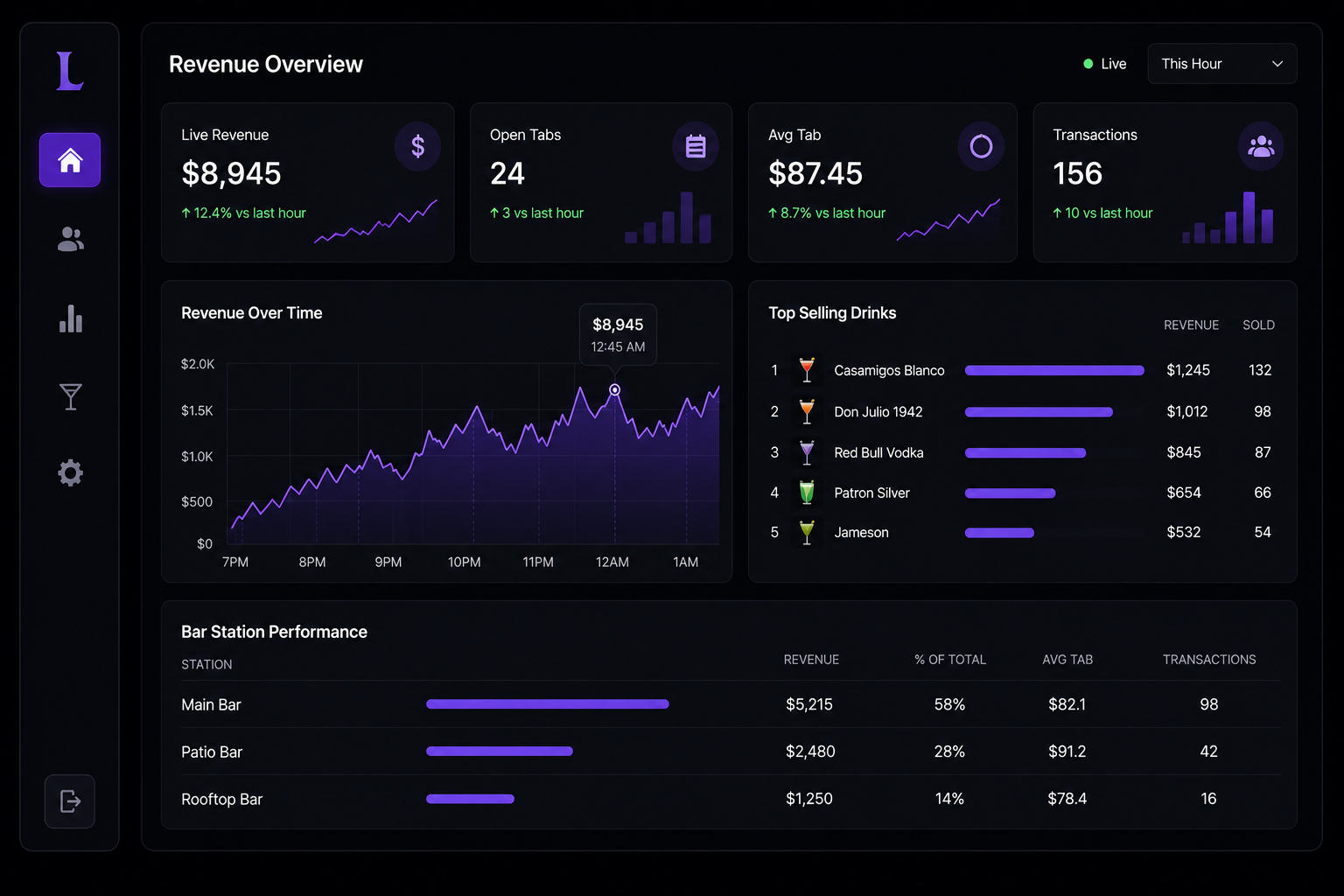Click the Transactions mini bar chart

[x=1228, y=217]
